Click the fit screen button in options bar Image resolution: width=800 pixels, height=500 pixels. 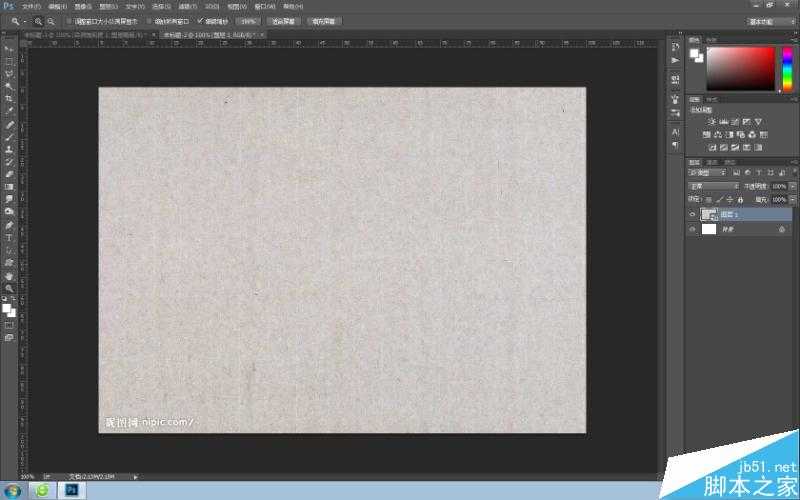click(x=284, y=20)
